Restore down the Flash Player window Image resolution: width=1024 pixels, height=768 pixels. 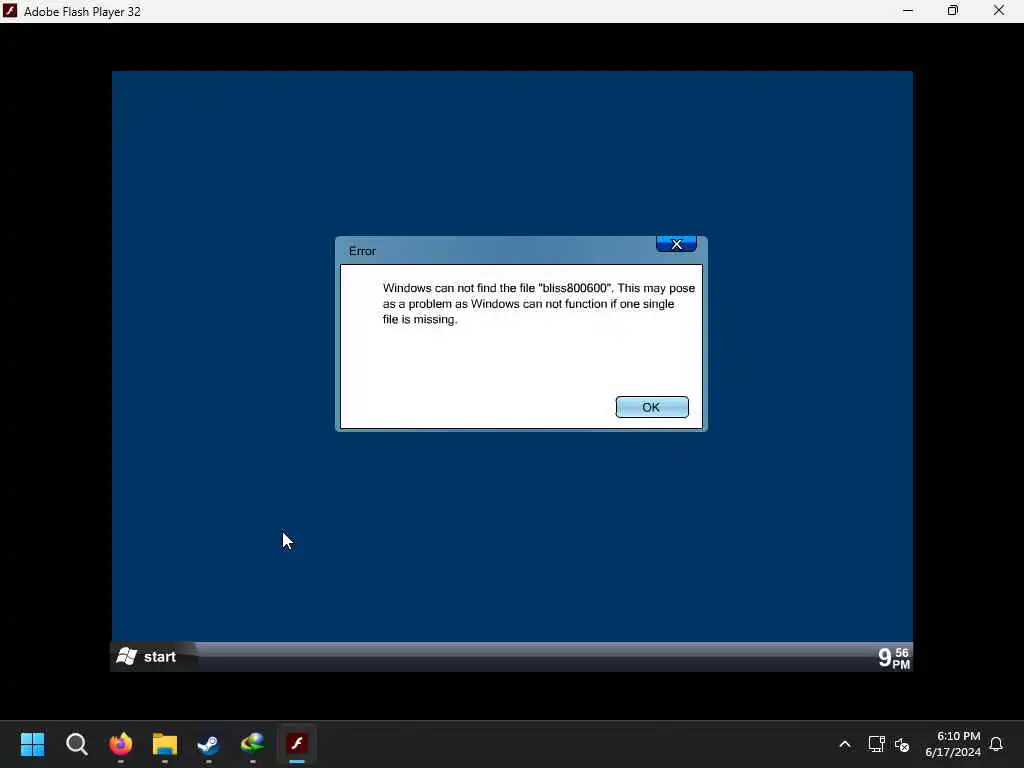point(953,11)
